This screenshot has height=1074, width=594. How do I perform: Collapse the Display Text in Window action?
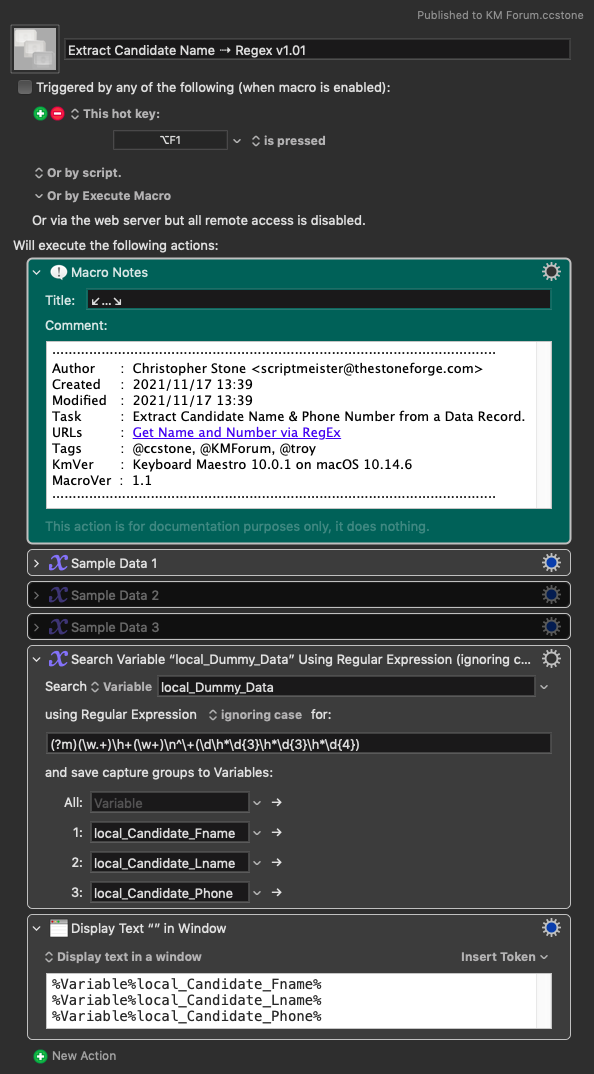38,928
